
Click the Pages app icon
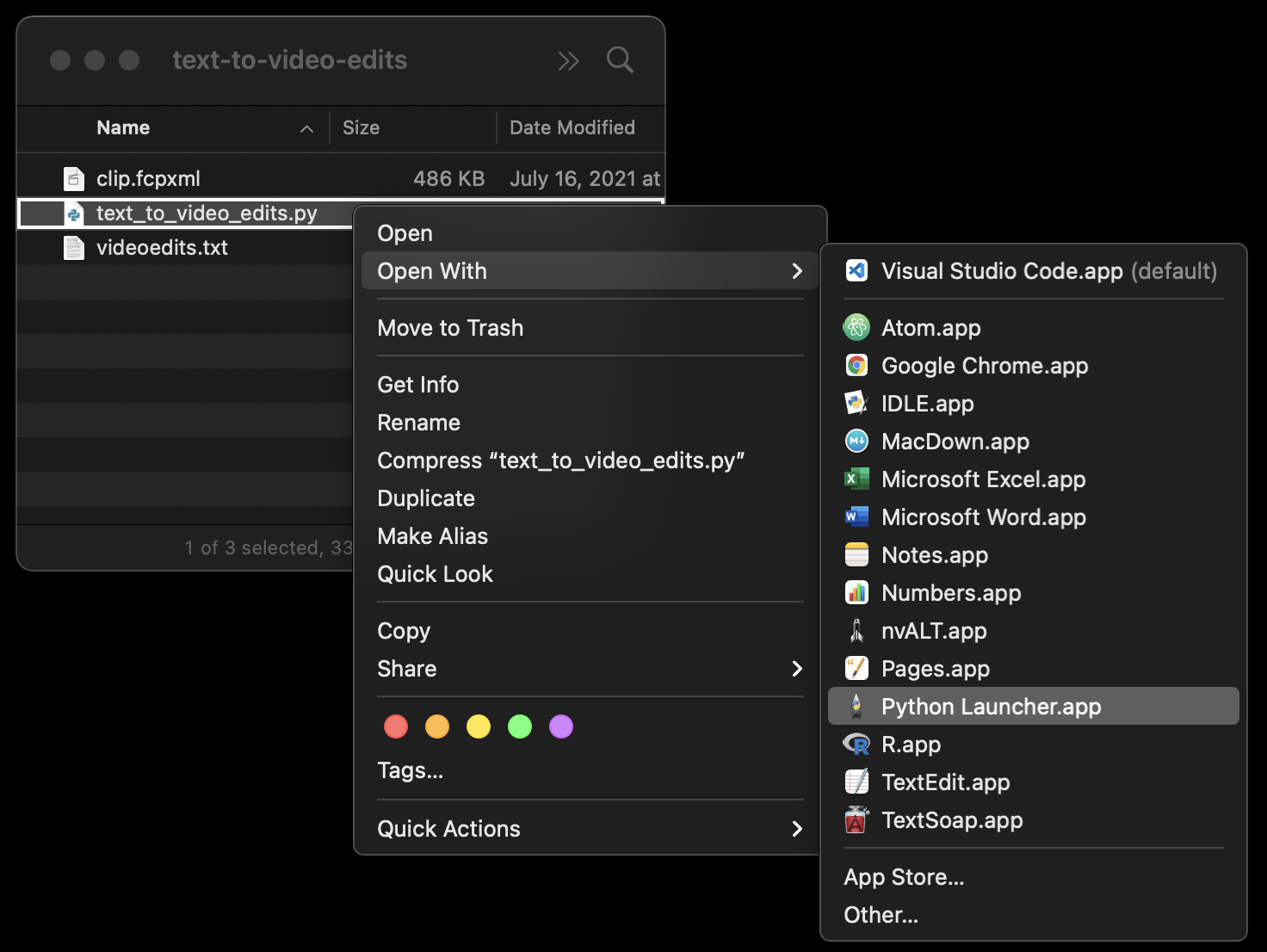click(856, 668)
